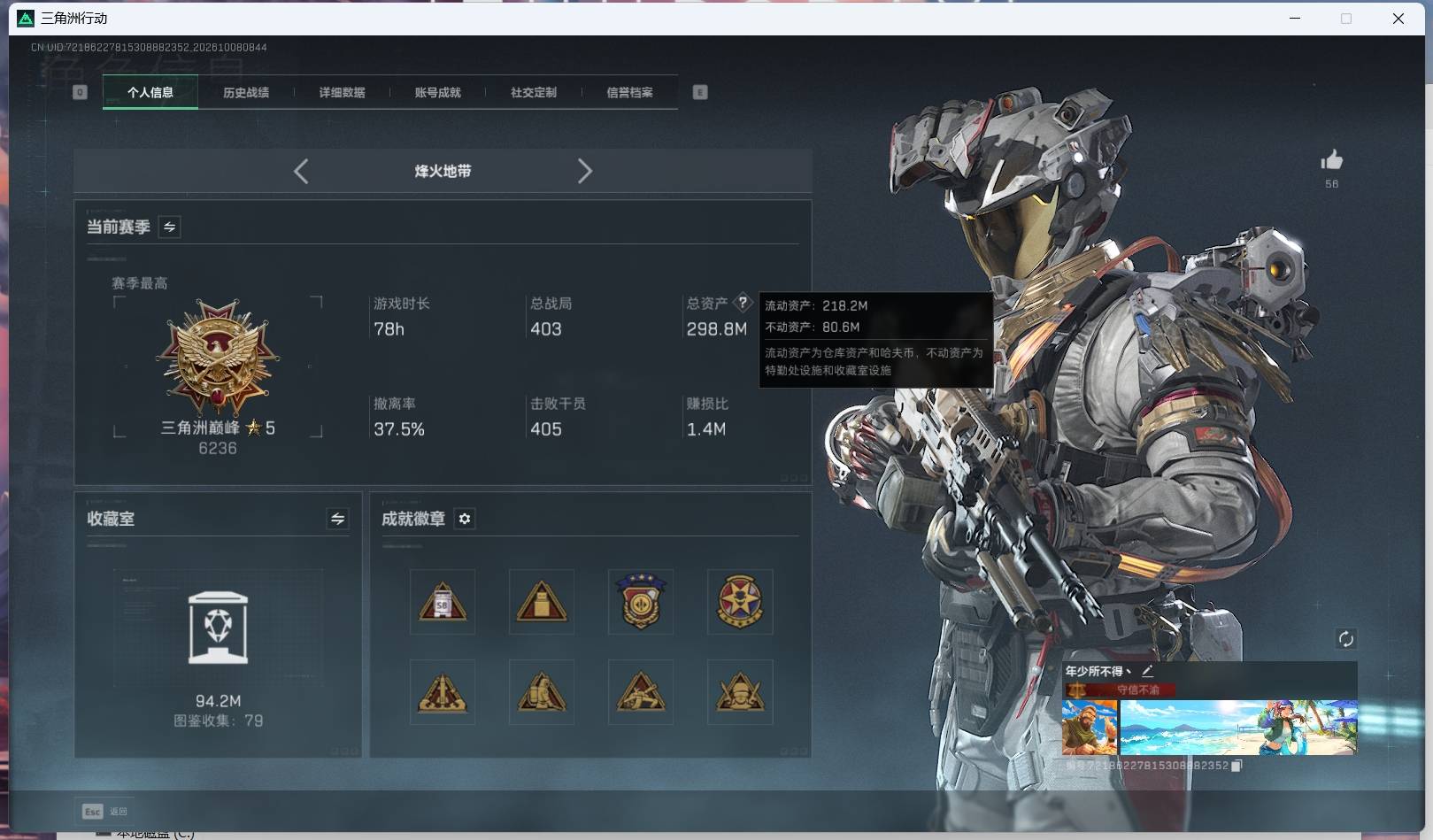Image resolution: width=1433 pixels, height=840 pixels.
Task: Toggle the 当前赛季 season switch icon
Action: click(x=169, y=227)
